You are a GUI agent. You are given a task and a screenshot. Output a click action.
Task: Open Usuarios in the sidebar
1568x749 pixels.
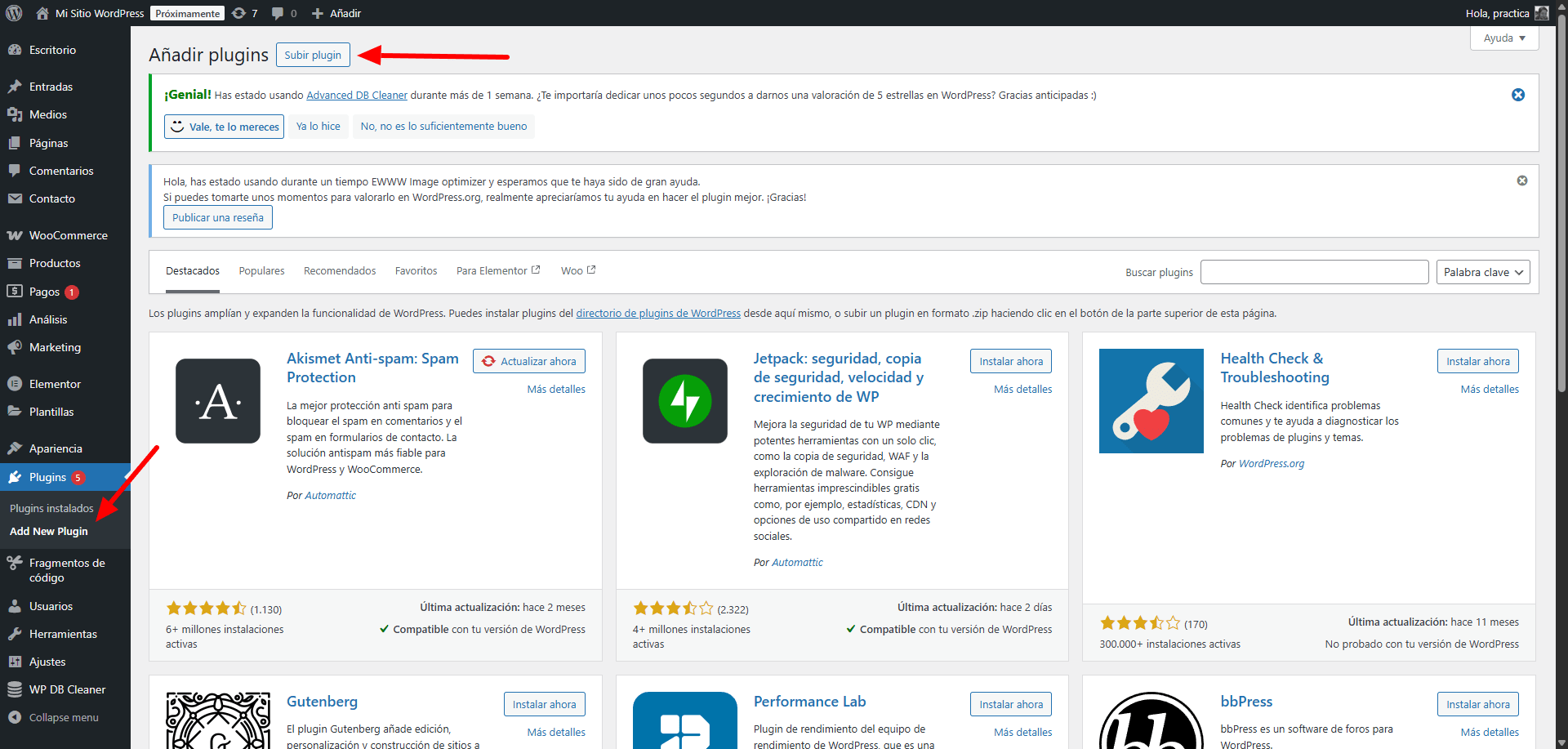(65, 606)
